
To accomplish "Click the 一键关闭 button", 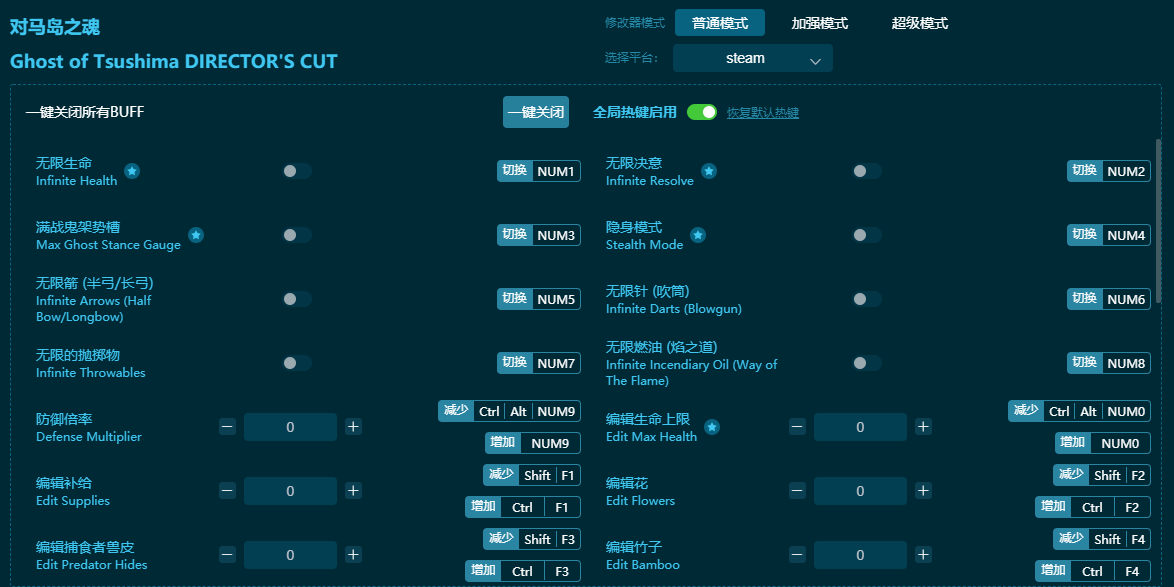I will 535,112.
